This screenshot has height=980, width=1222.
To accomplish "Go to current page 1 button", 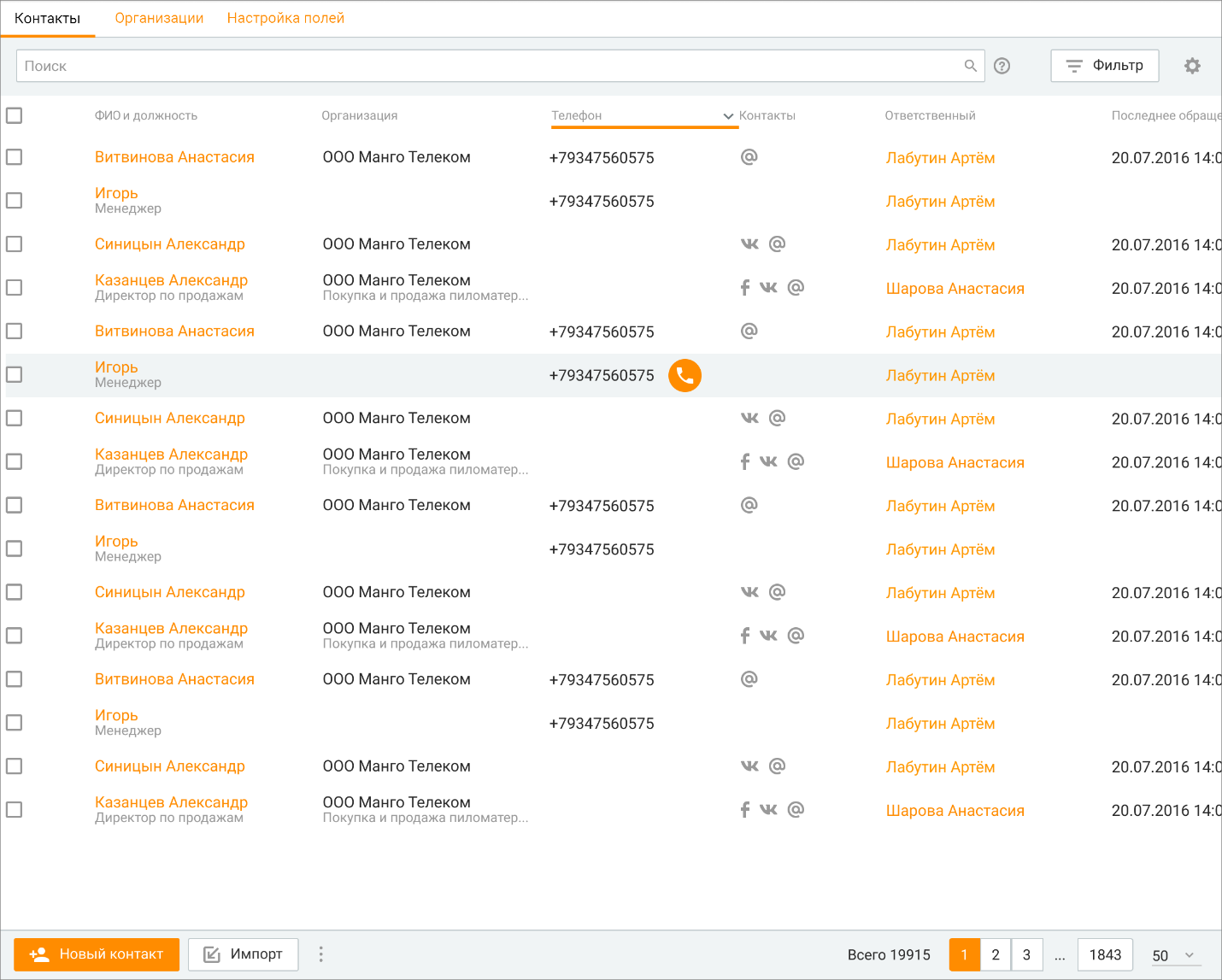I will (965, 954).
